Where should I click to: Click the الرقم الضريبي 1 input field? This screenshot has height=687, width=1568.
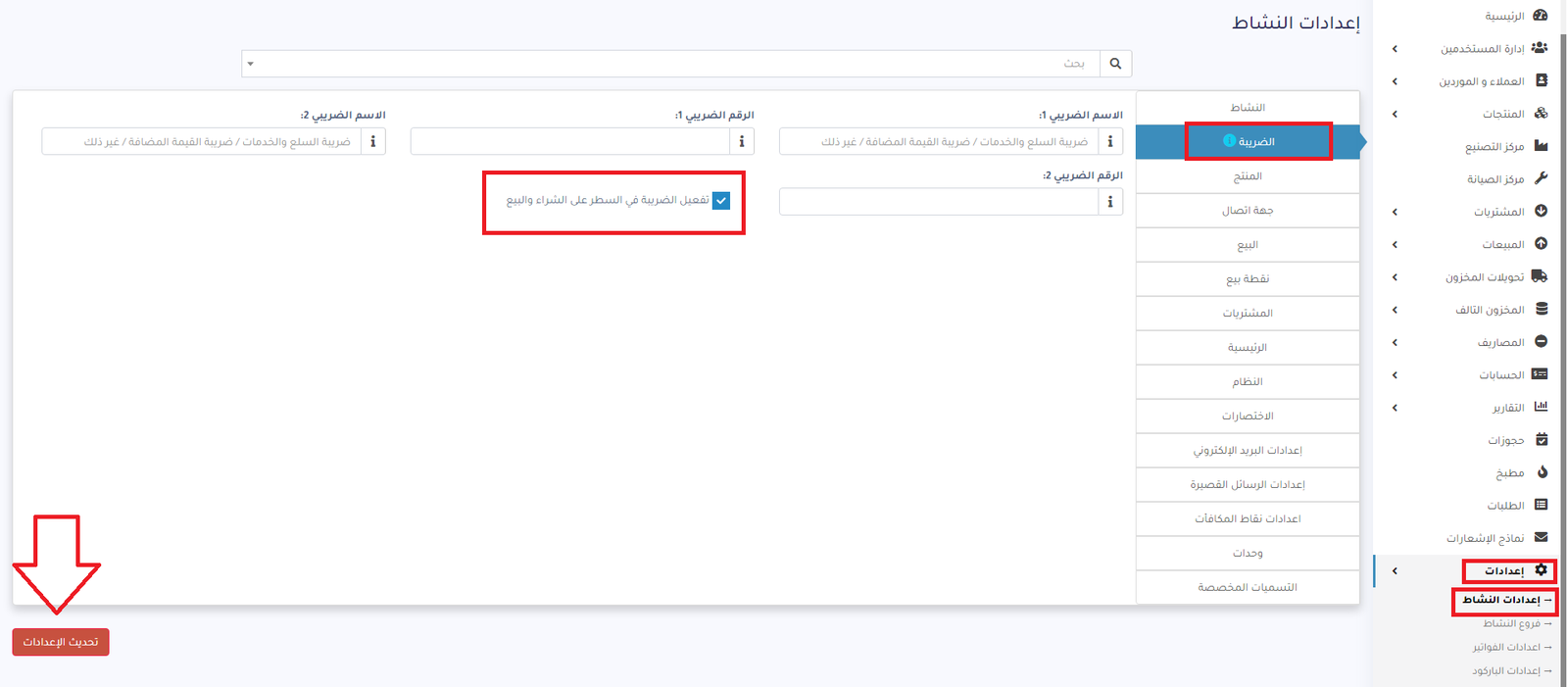(569, 142)
